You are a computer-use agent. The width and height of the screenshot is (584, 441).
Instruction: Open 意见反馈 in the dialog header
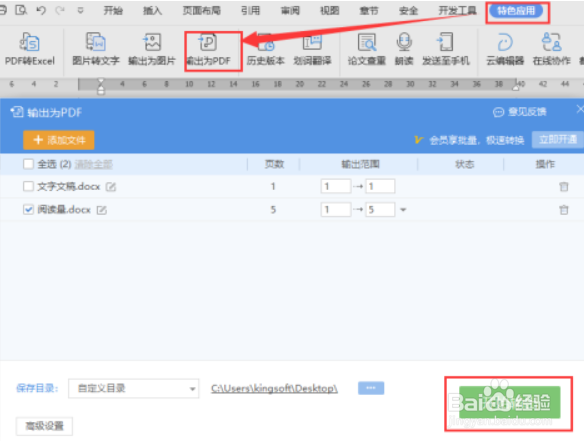coord(520,112)
